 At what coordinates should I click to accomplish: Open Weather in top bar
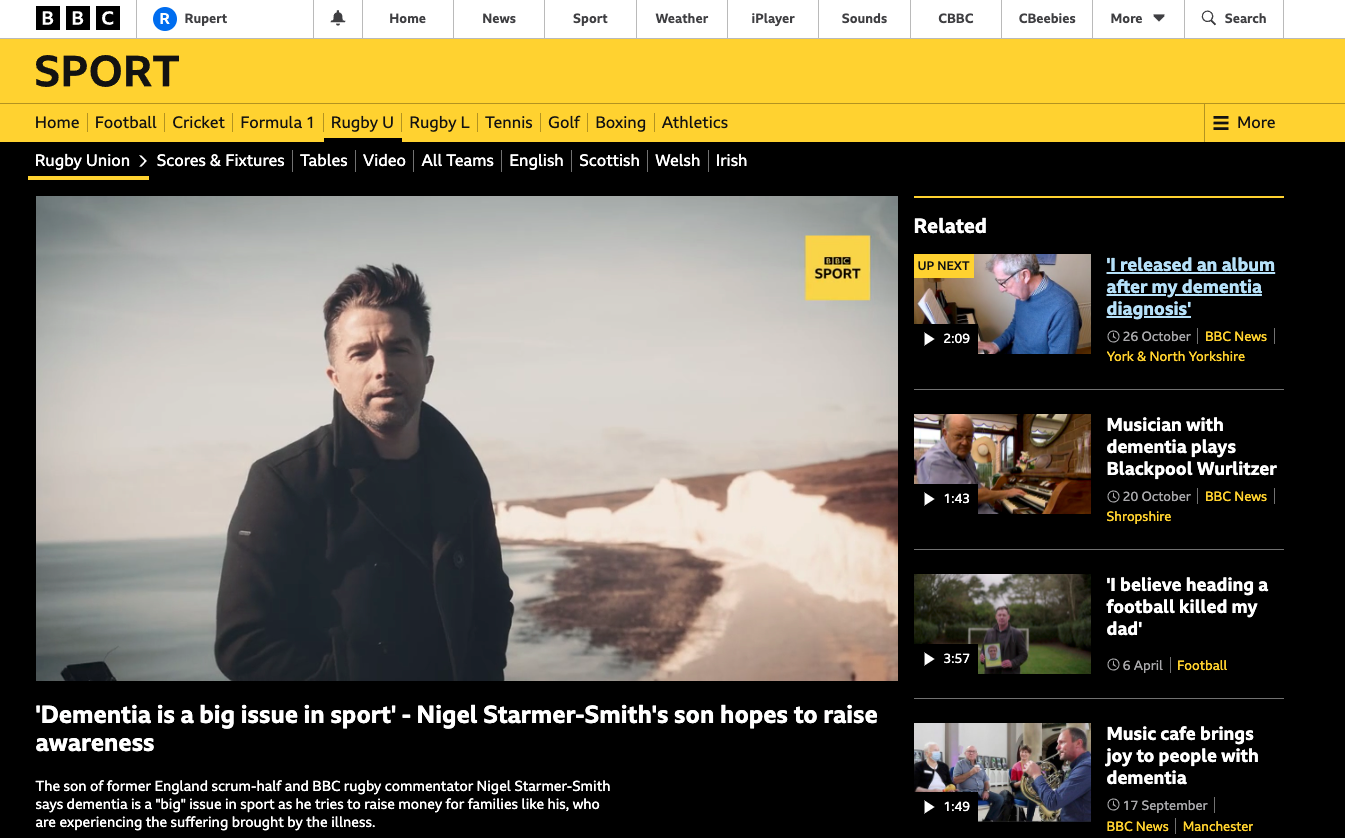tap(682, 18)
